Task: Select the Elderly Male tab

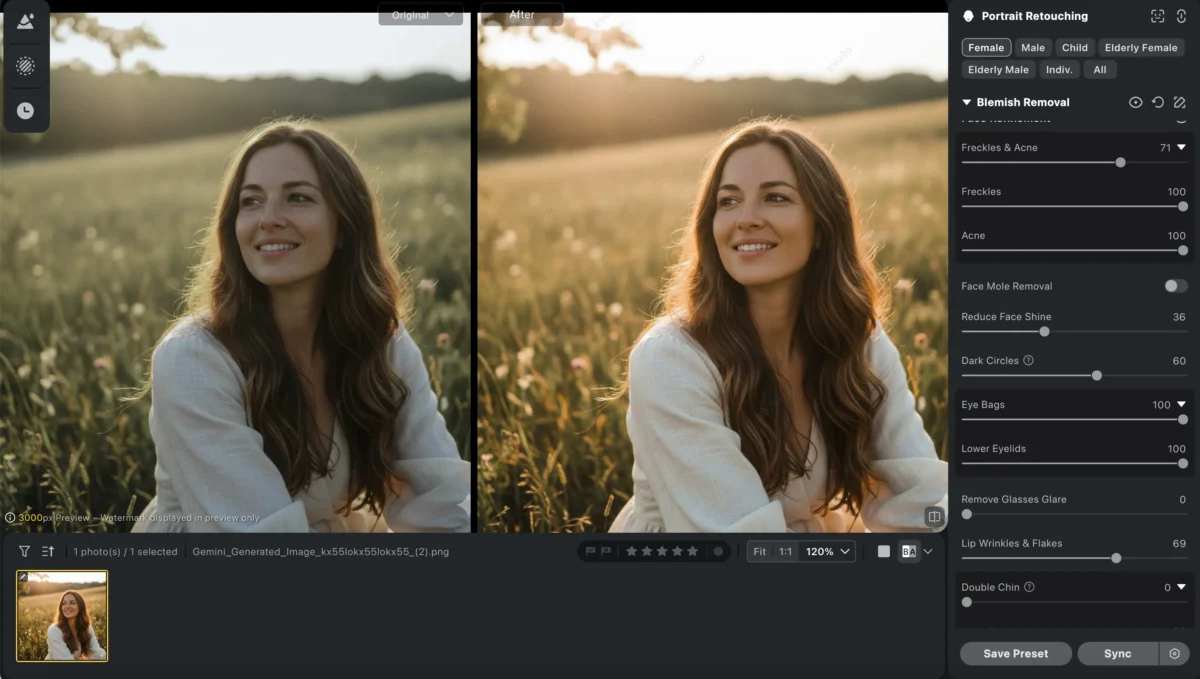Action: click(999, 70)
